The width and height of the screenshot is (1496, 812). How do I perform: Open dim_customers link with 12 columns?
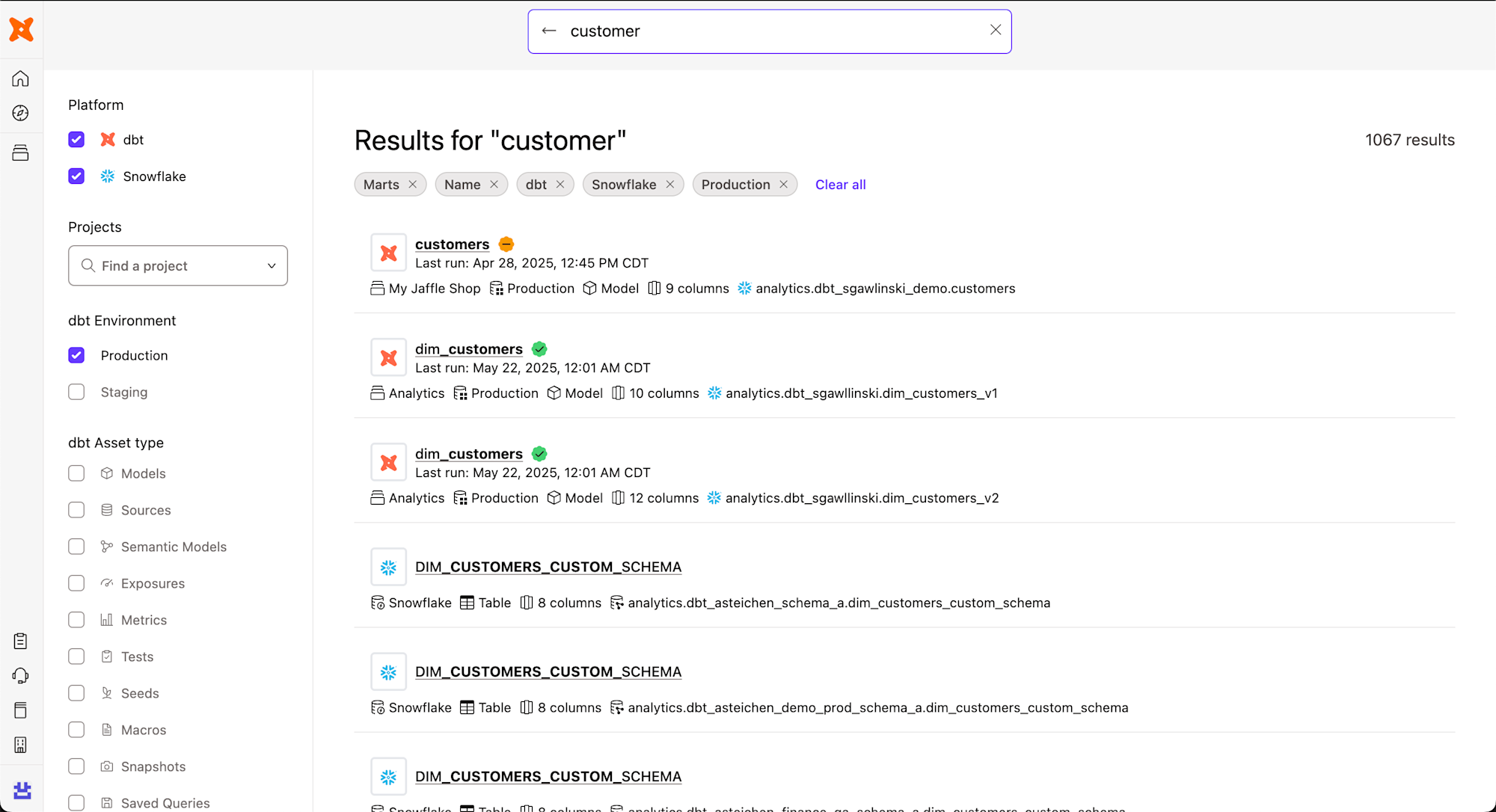469,454
